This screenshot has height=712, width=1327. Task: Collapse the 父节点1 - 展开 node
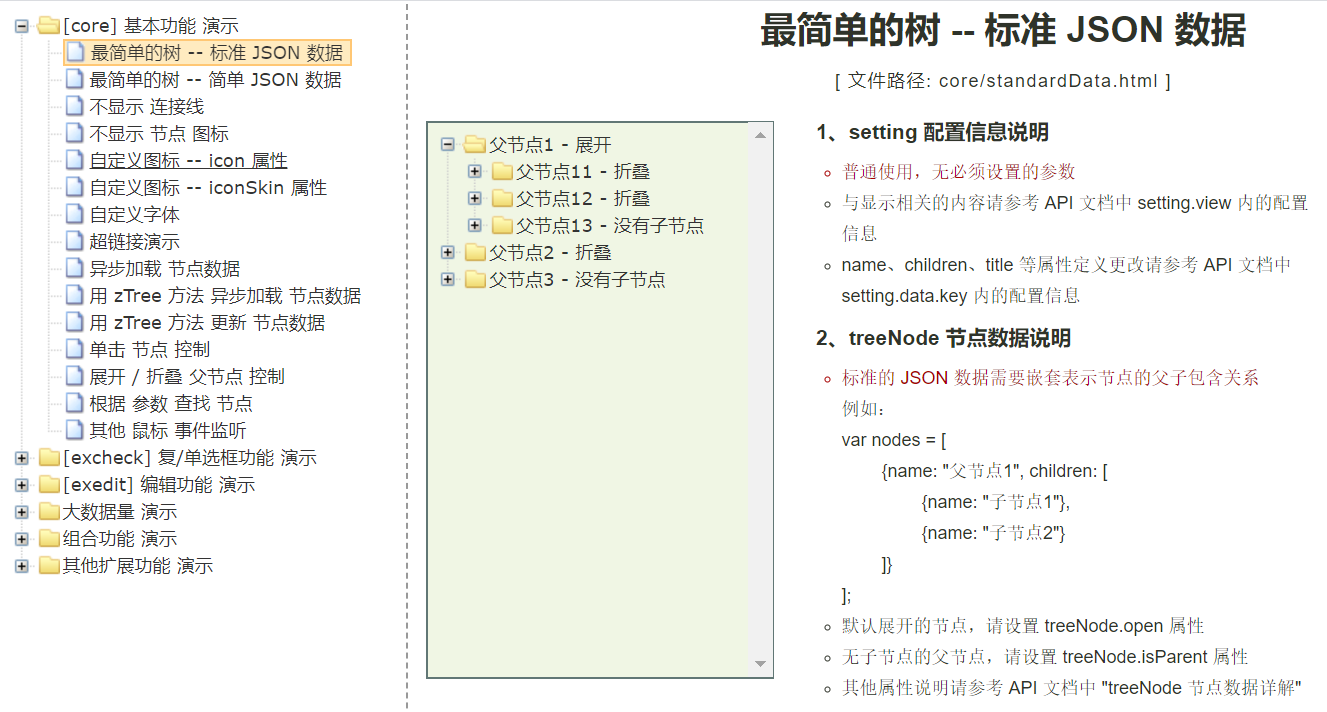click(x=448, y=145)
